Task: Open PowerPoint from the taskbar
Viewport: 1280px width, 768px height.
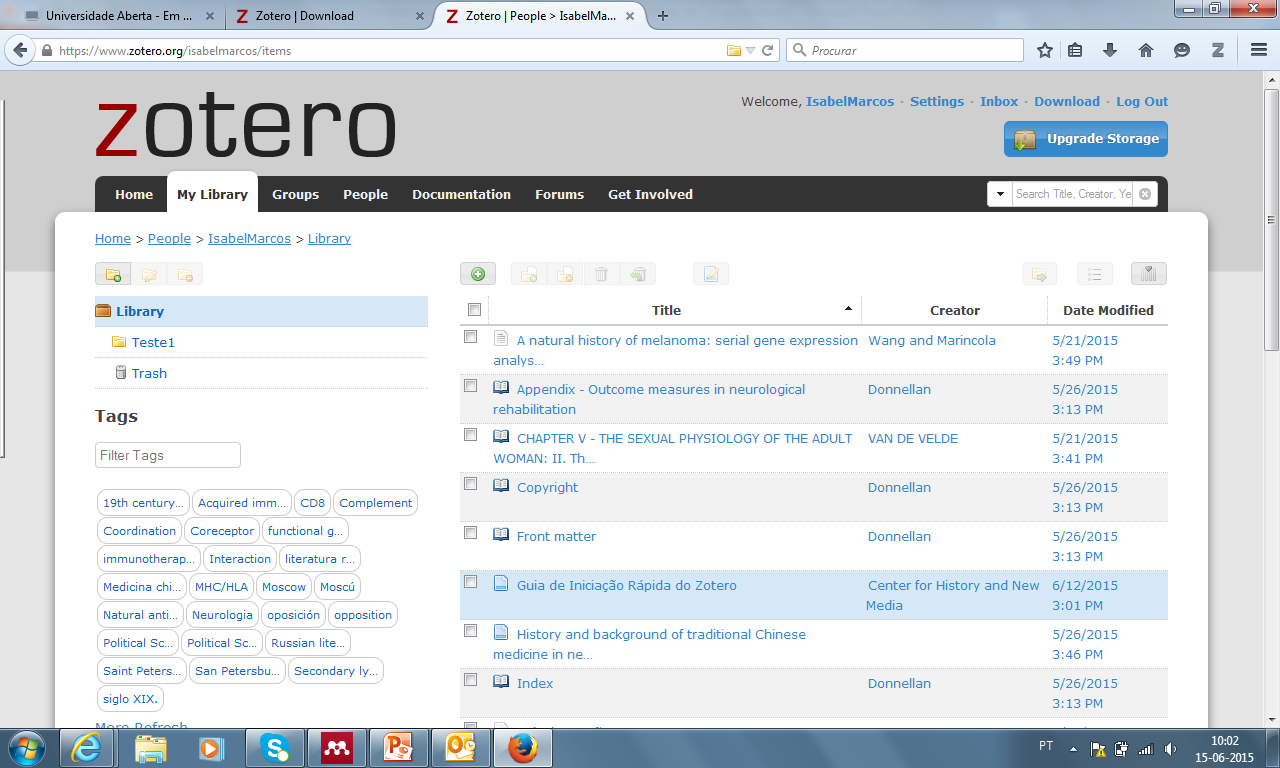Action: (397, 748)
